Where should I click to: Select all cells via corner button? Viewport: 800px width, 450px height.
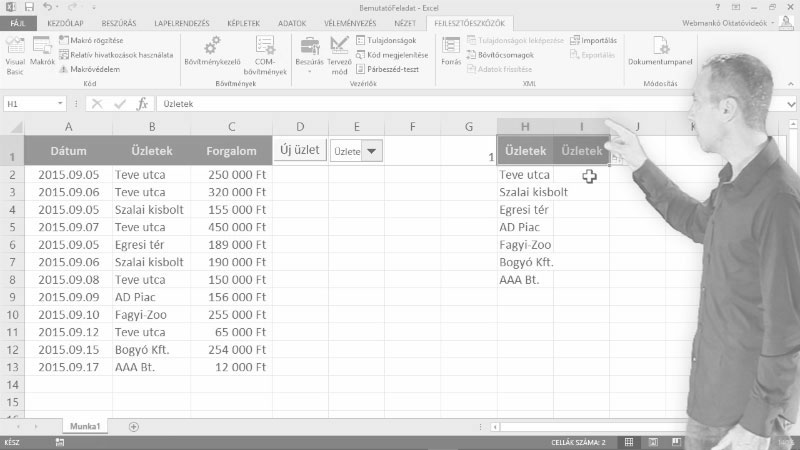click(x=12, y=127)
